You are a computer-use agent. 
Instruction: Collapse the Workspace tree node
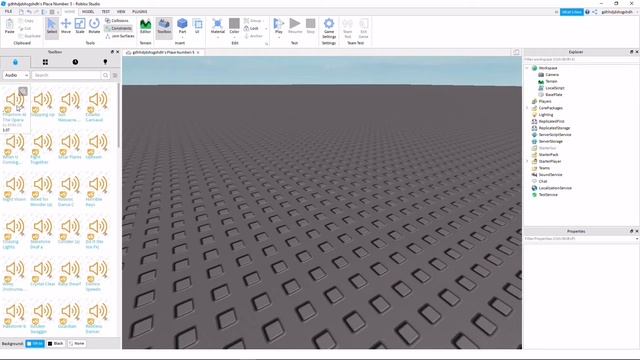(x=527, y=68)
